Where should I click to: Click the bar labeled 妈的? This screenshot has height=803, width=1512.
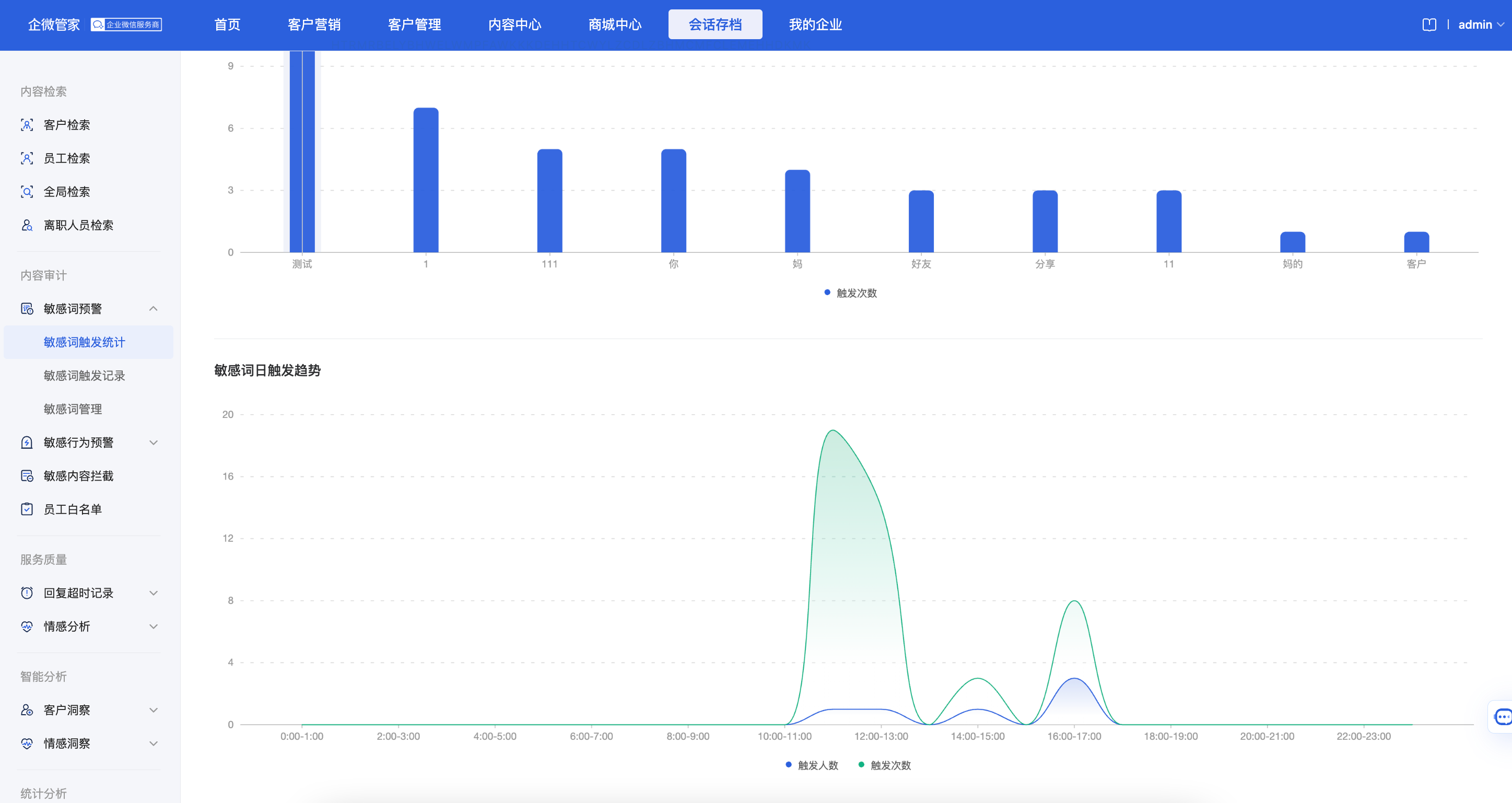pyautogui.click(x=1293, y=242)
